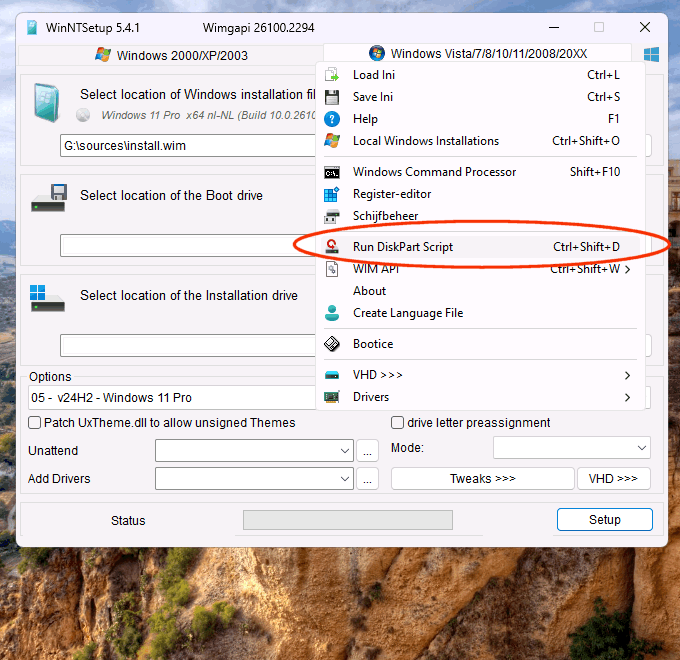Browse for Unattend file with ... button
The width and height of the screenshot is (680, 660).
coord(367,451)
